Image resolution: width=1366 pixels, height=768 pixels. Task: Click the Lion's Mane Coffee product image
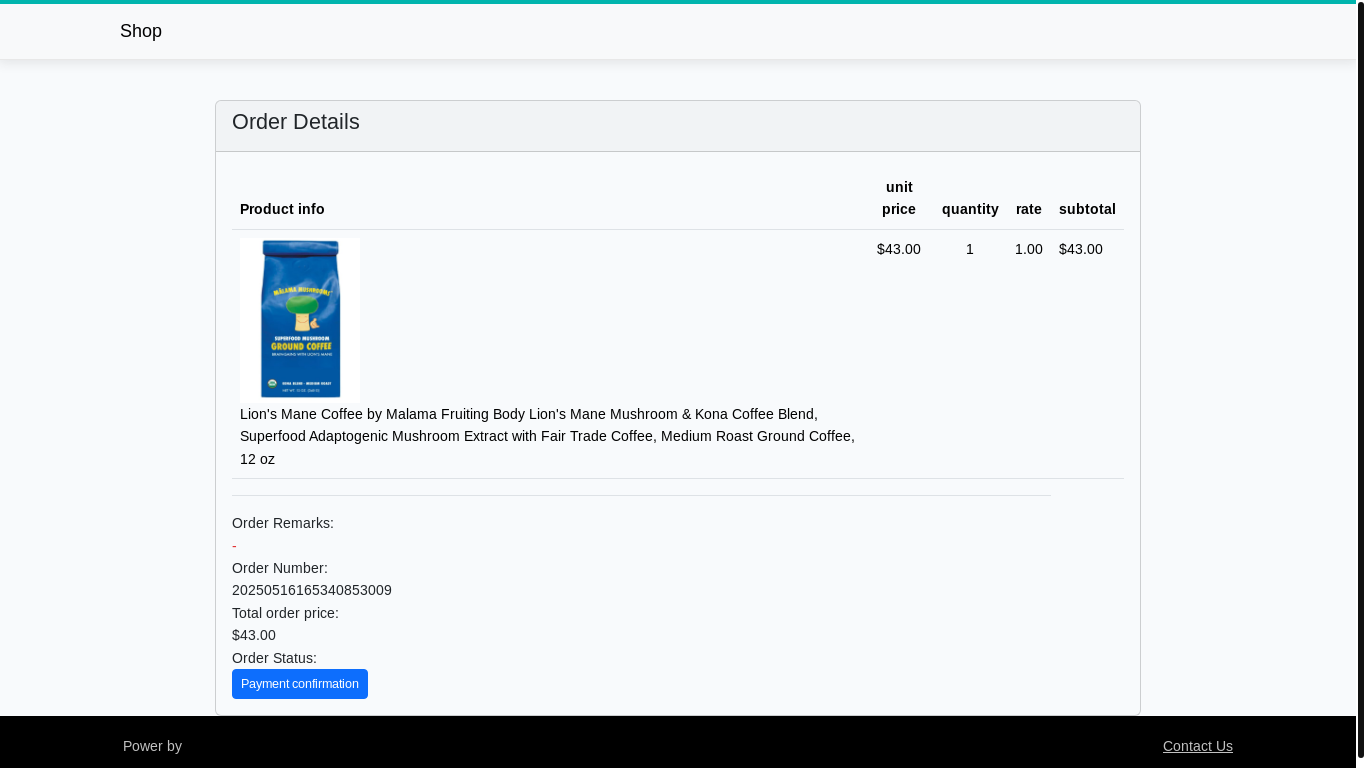[x=300, y=320]
